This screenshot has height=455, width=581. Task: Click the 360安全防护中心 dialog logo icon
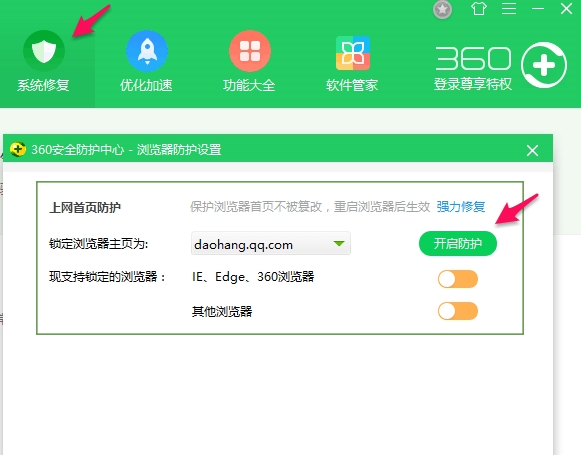(17, 149)
